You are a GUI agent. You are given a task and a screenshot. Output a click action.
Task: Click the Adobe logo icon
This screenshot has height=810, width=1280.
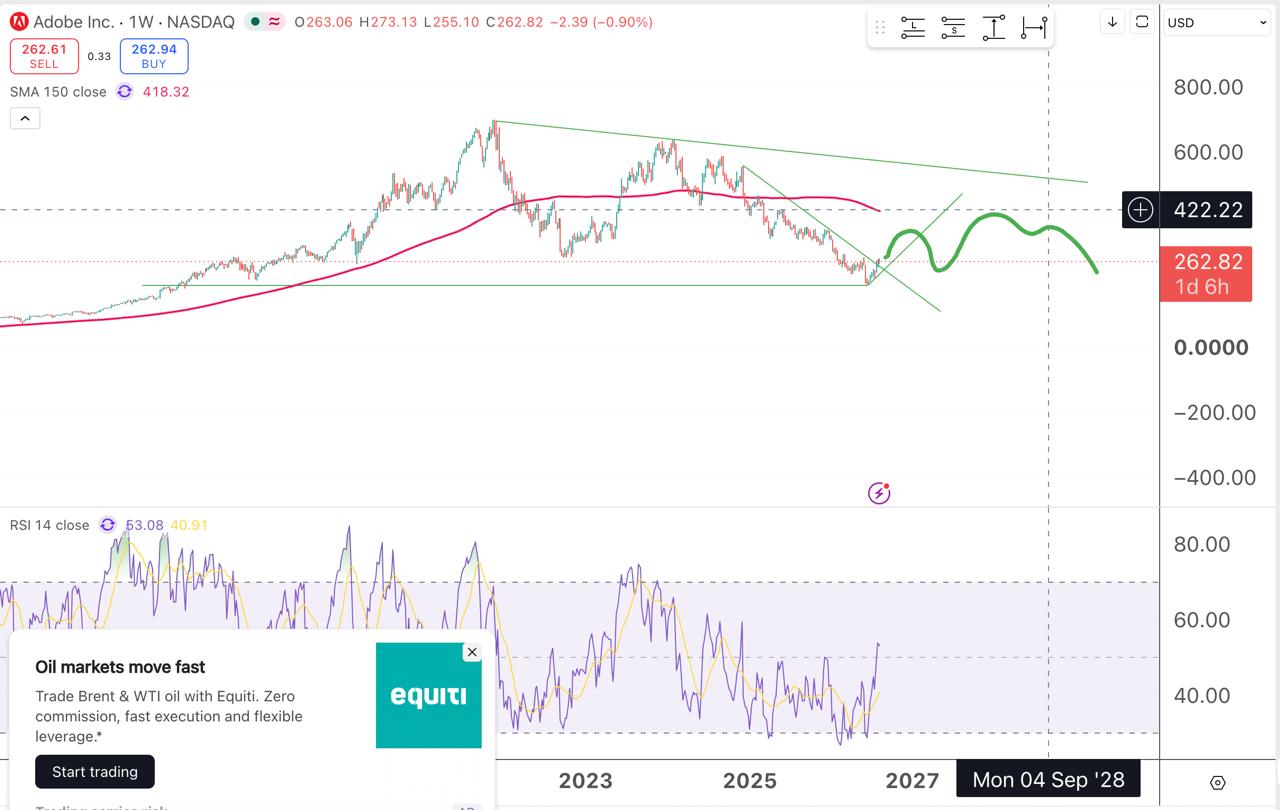coord(19,21)
